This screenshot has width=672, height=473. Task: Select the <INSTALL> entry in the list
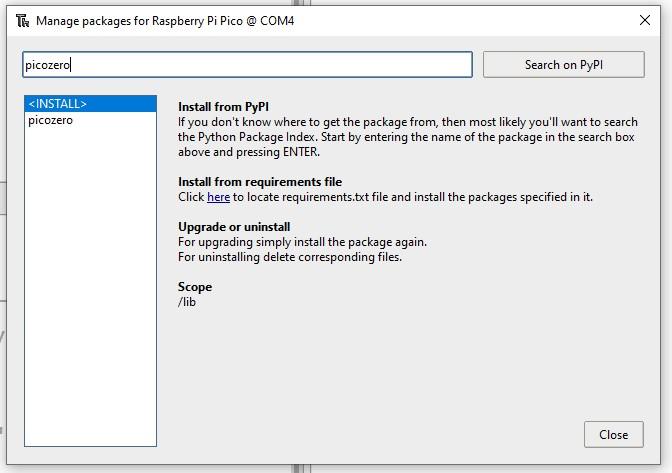[90, 104]
